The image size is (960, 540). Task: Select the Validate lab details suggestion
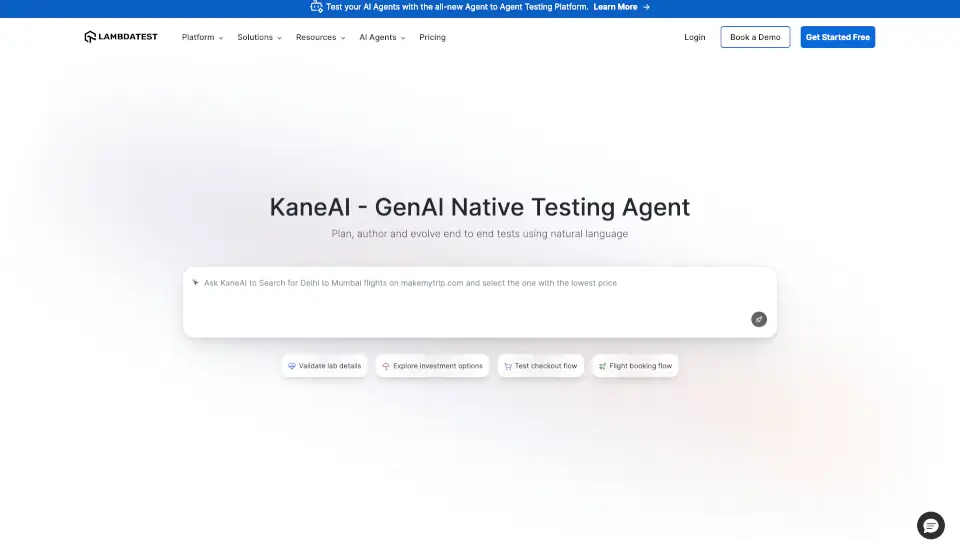click(x=324, y=366)
